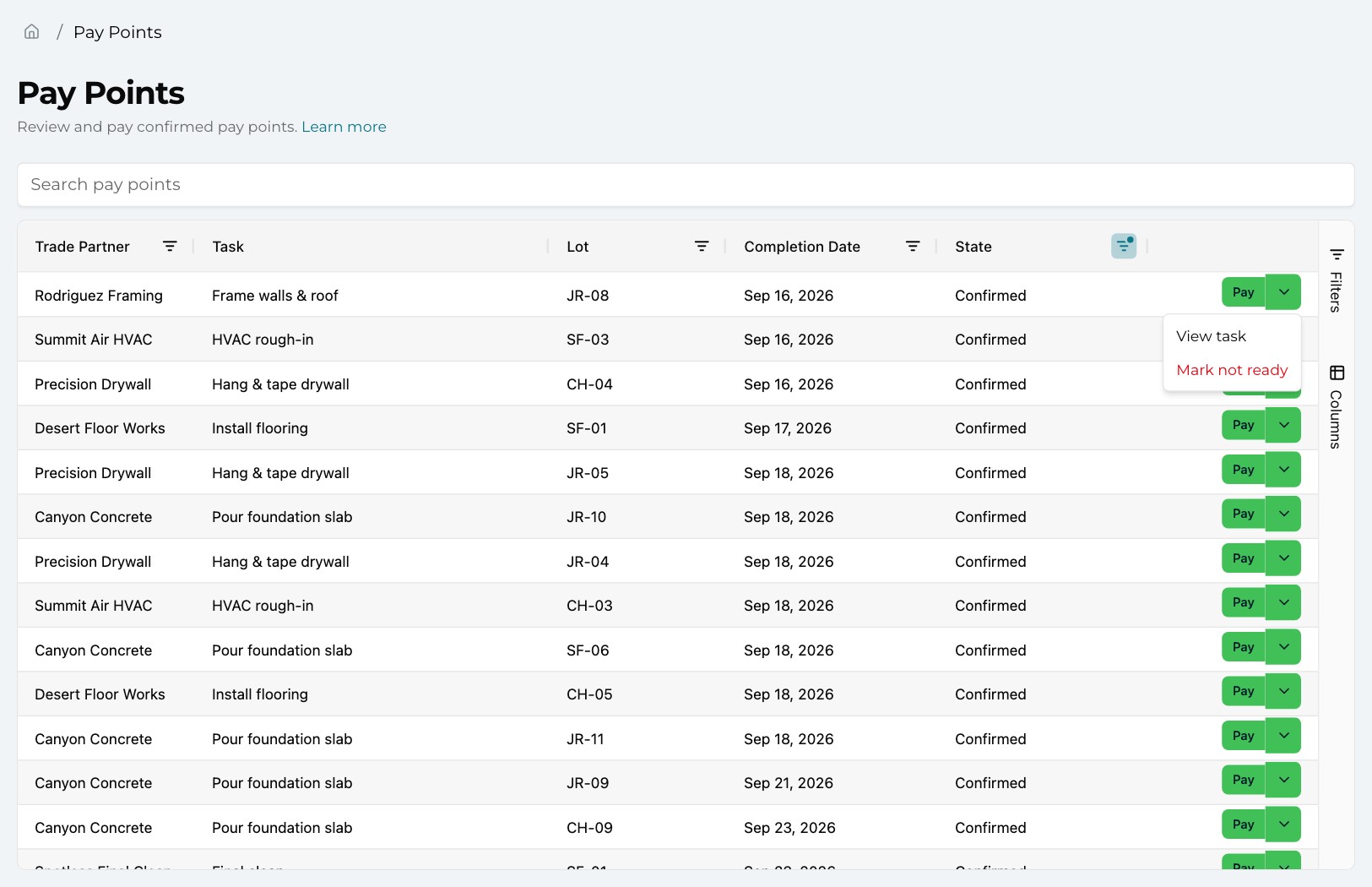Expand the action dropdown for lot SF-06
The width and height of the screenshot is (1372, 887).
click(1283, 647)
